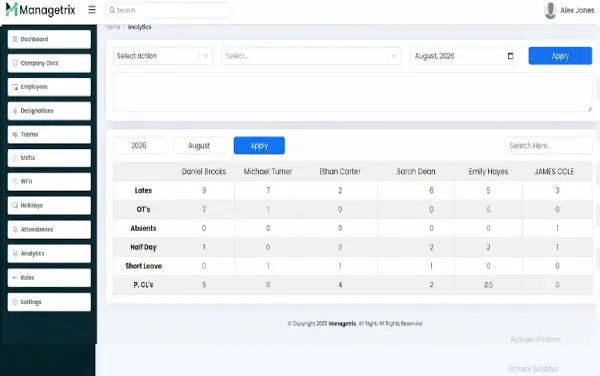600x376 pixels.
Task: Click the Analytics breadcrumb
Action: tap(139, 27)
